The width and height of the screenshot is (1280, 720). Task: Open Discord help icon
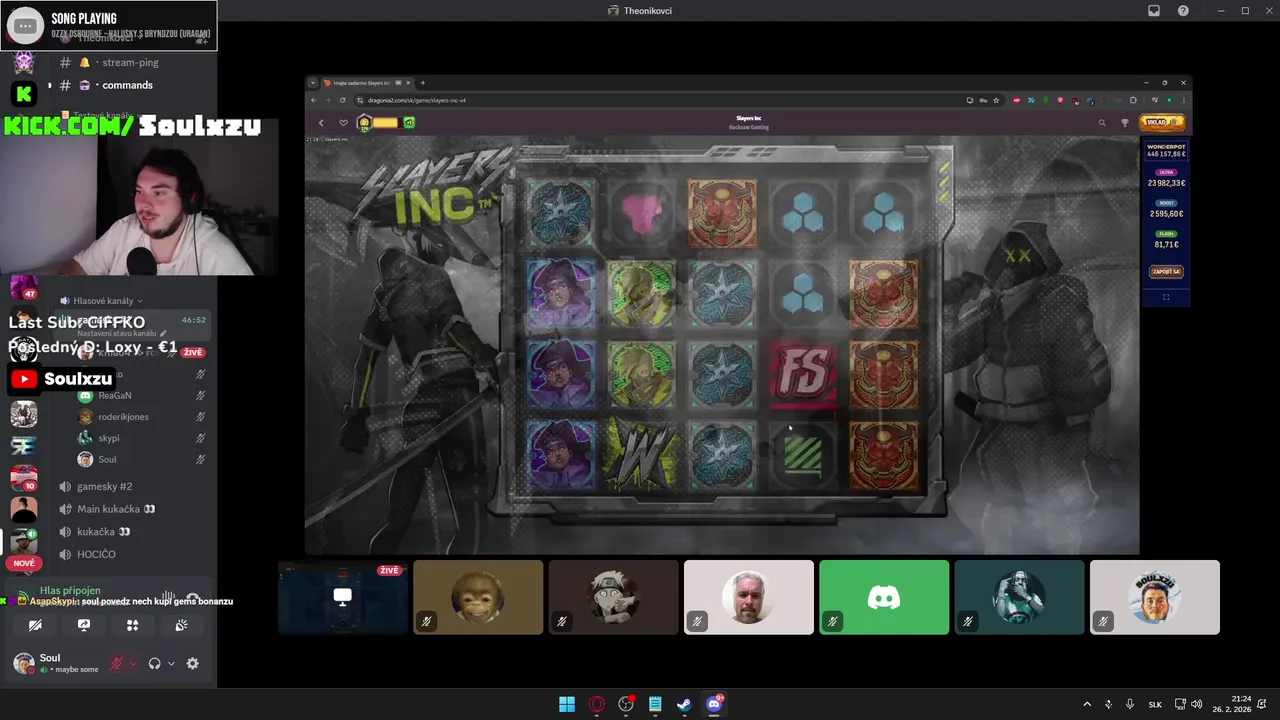(x=1183, y=11)
